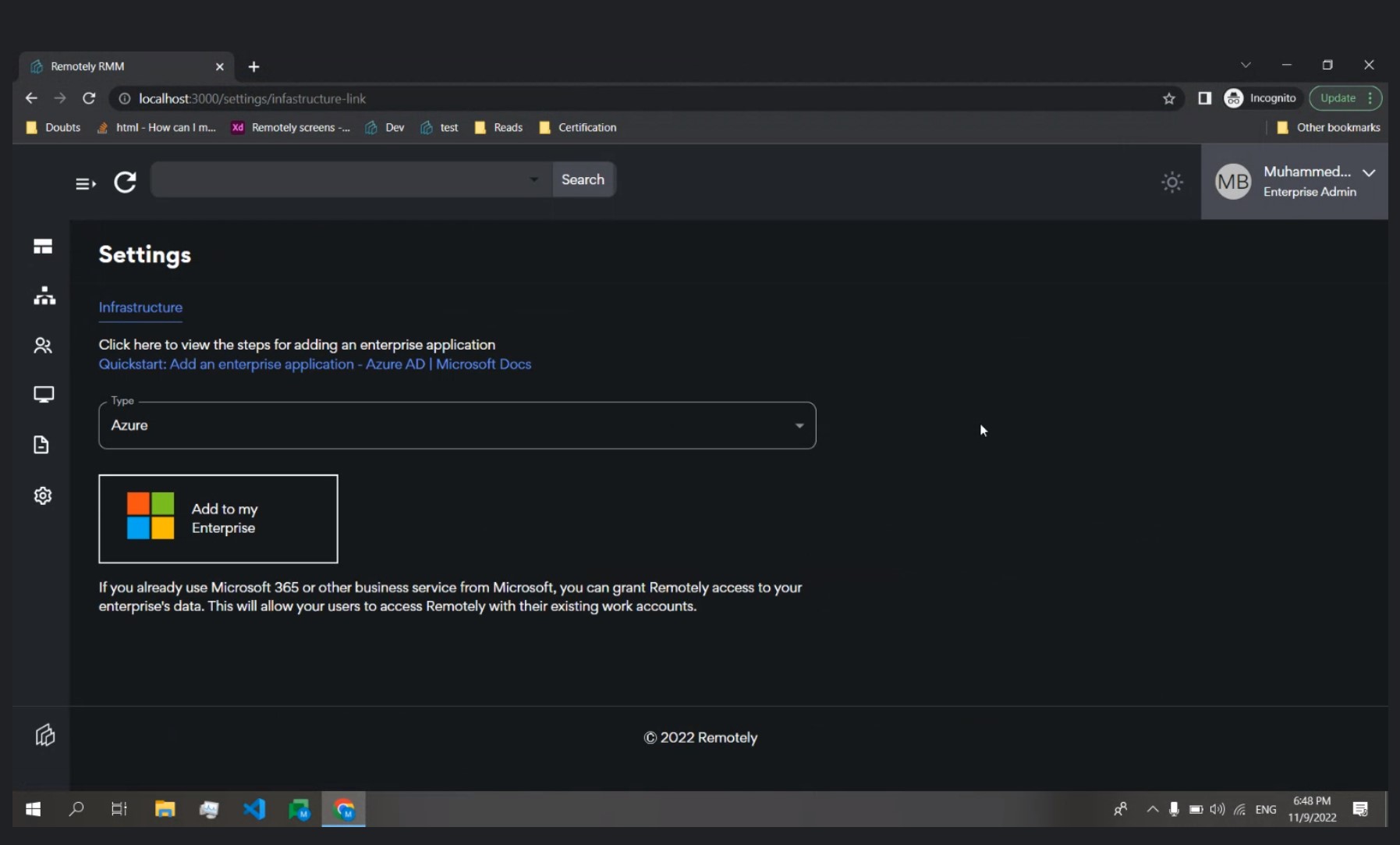The image size is (1400, 845).
Task: Open the organization hierarchy sidebar icon
Action: [x=44, y=296]
